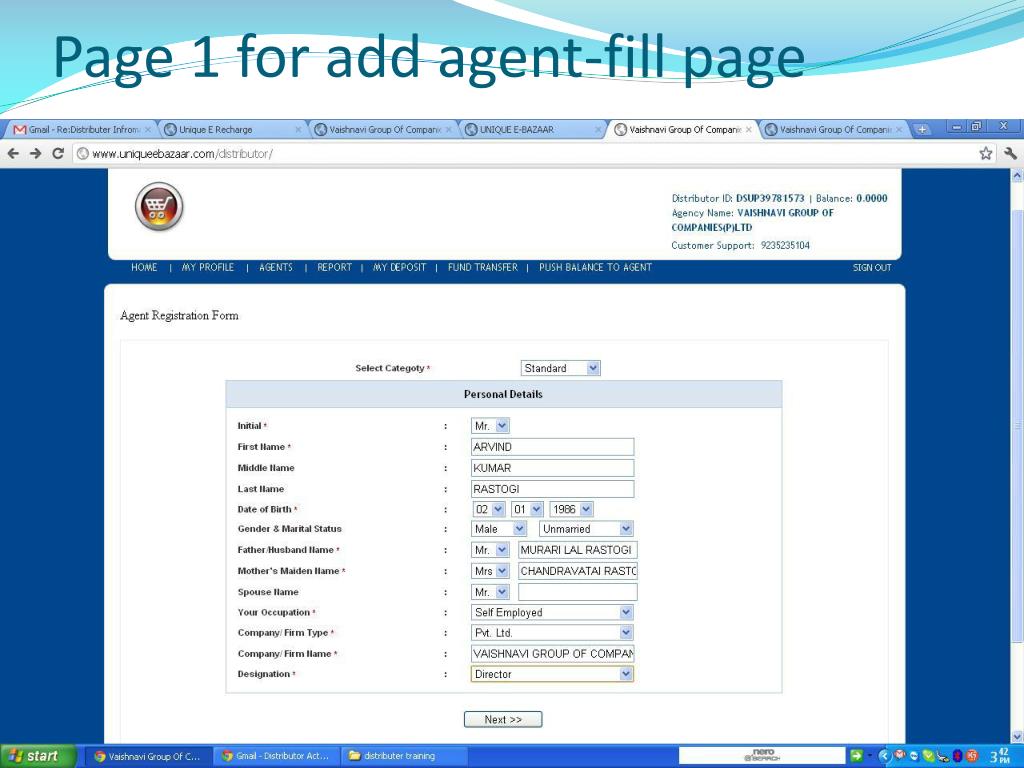This screenshot has width=1024, height=768.
Task: Close the Gmail tab with its X
Action: (148, 129)
